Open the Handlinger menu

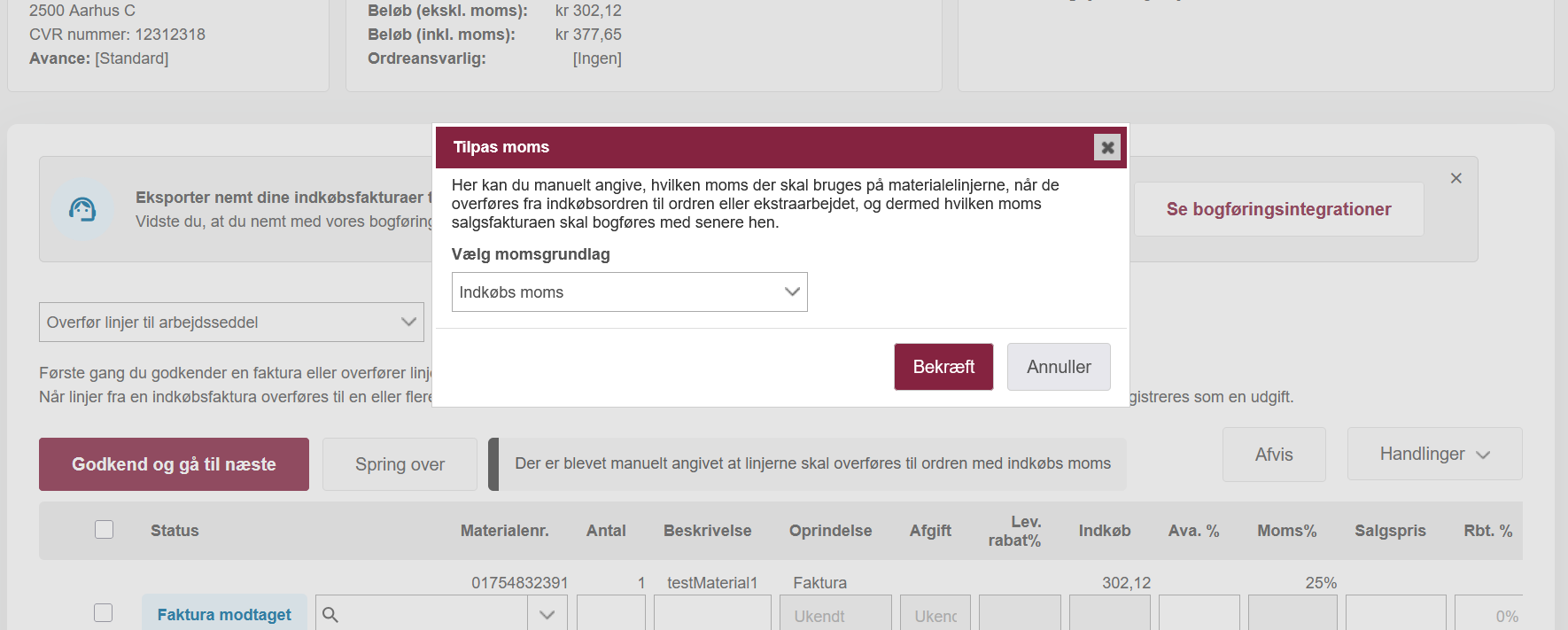click(x=1434, y=455)
